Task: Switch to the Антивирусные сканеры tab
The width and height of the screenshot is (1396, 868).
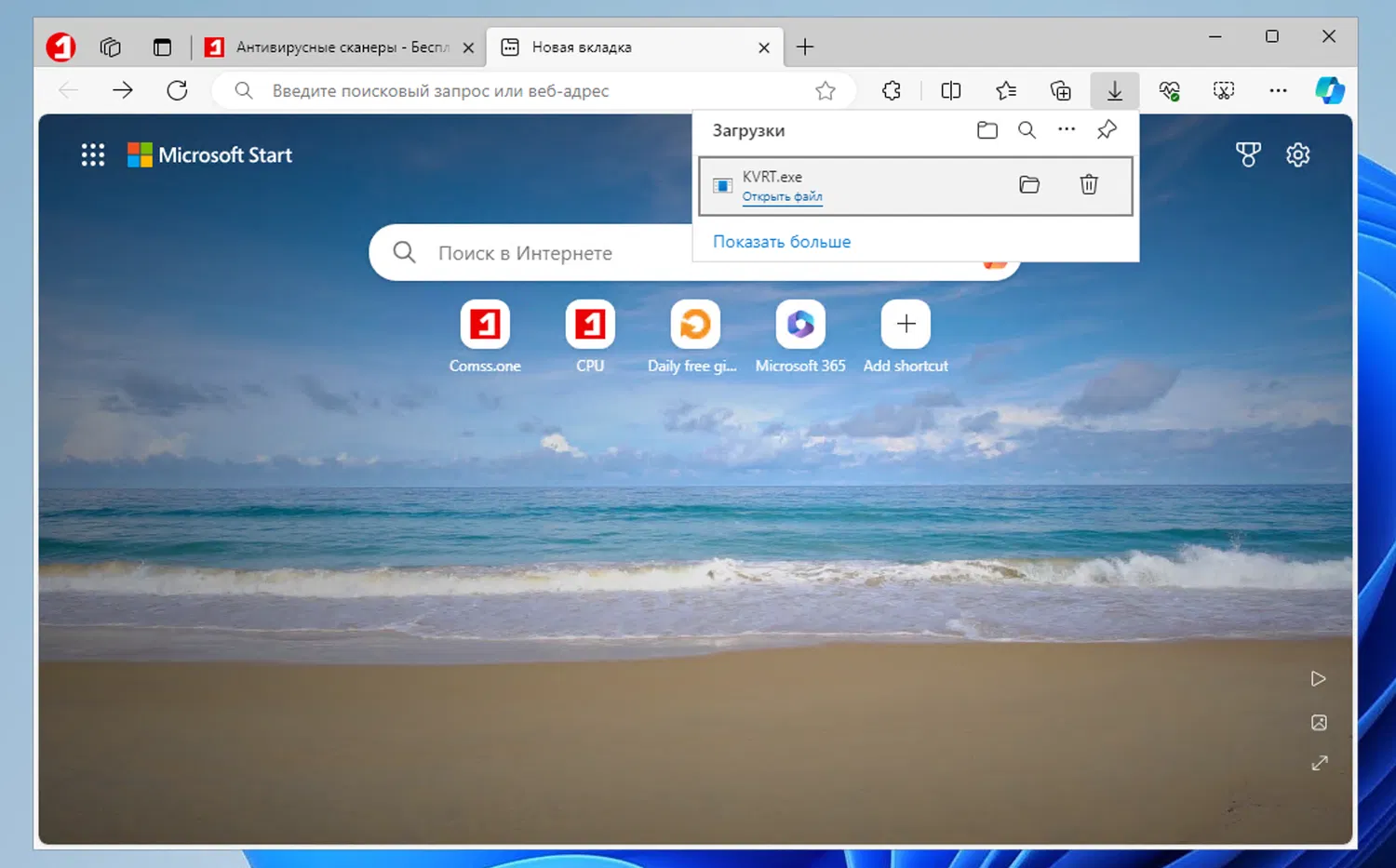Action: 341,47
